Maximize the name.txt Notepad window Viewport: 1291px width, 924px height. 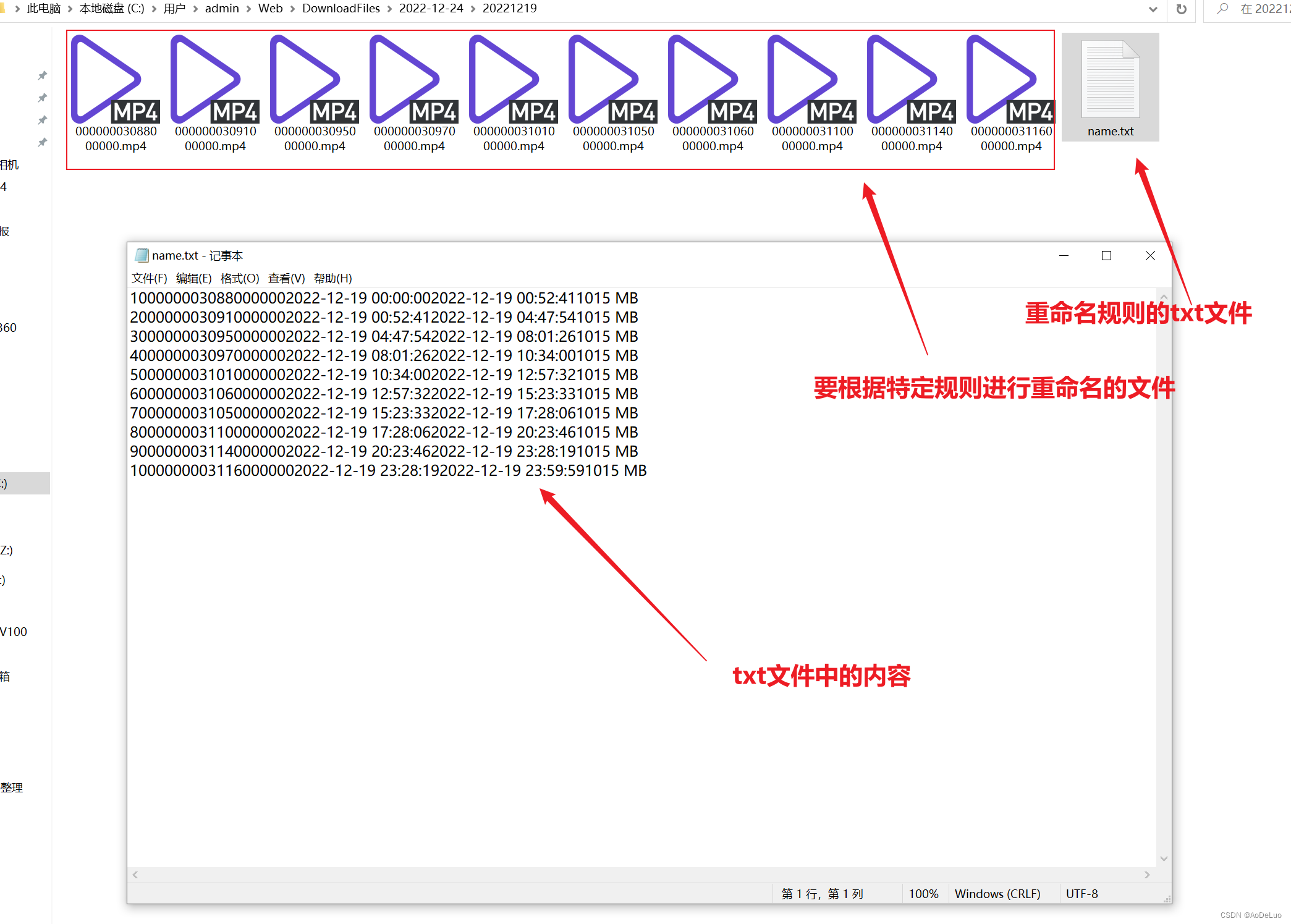coord(1106,255)
